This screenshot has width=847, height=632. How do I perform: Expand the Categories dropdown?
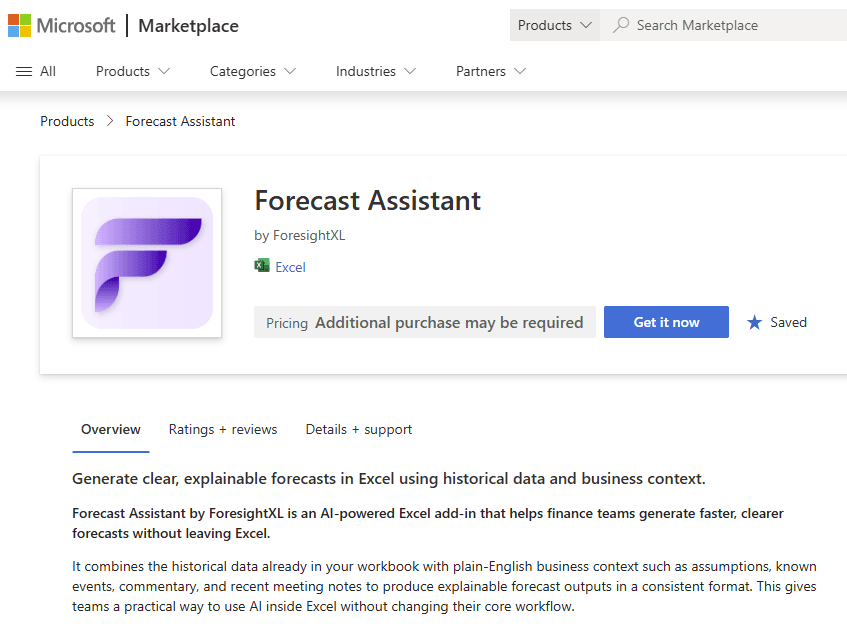[x=252, y=71]
